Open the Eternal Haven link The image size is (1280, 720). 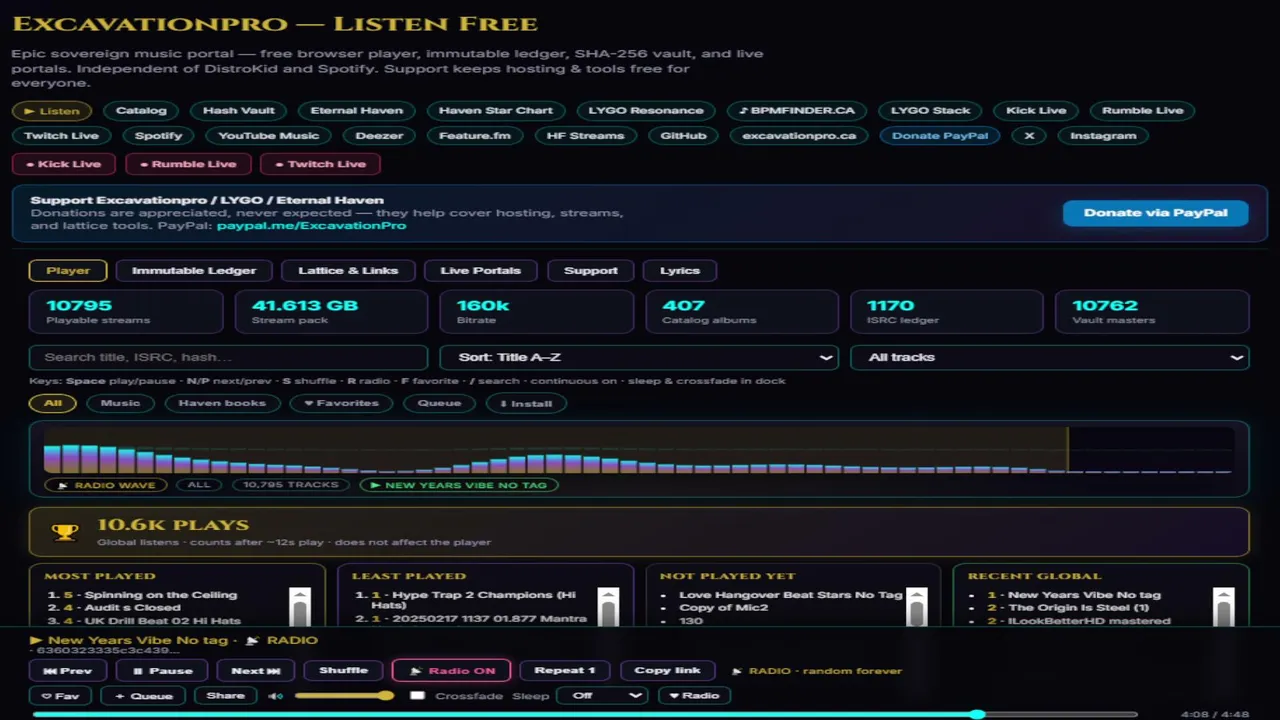pos(356,111)
